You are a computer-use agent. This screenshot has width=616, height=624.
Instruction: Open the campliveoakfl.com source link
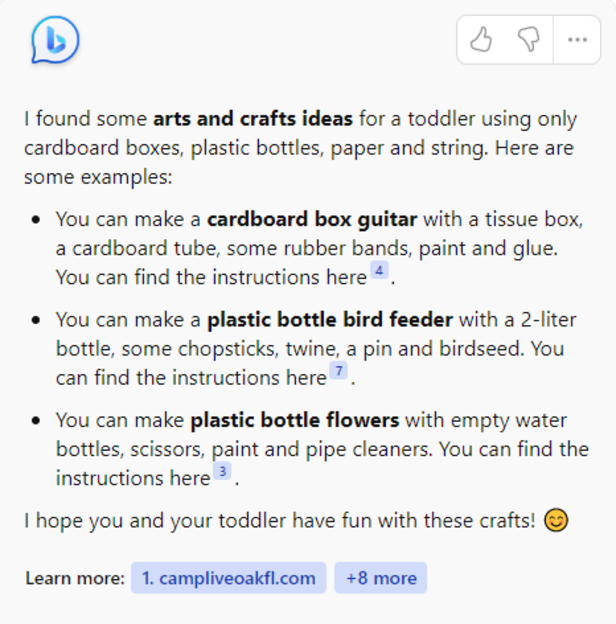click(x=228, y=578)
